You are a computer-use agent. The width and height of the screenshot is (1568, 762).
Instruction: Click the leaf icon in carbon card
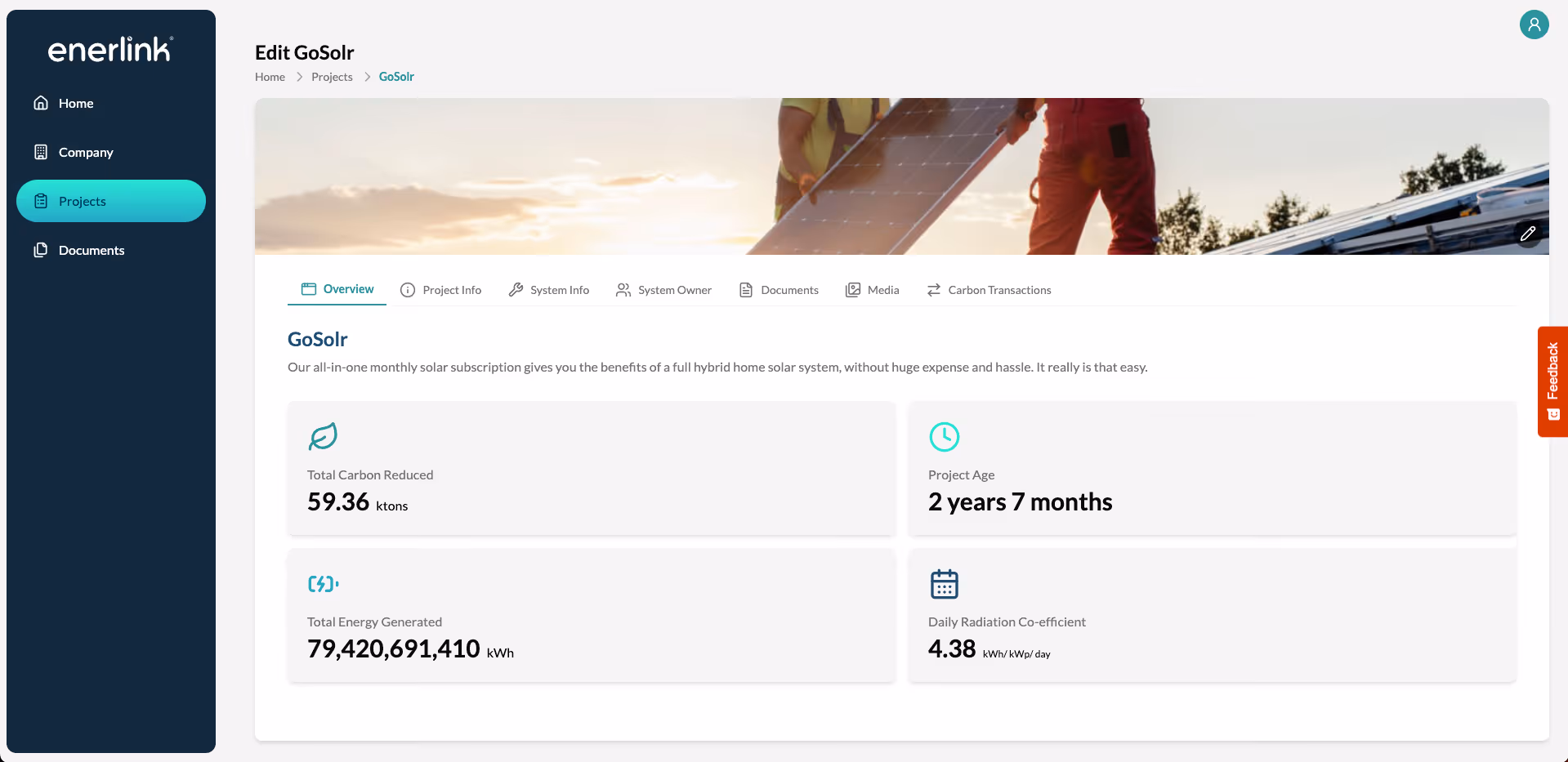tap(323, 436)
